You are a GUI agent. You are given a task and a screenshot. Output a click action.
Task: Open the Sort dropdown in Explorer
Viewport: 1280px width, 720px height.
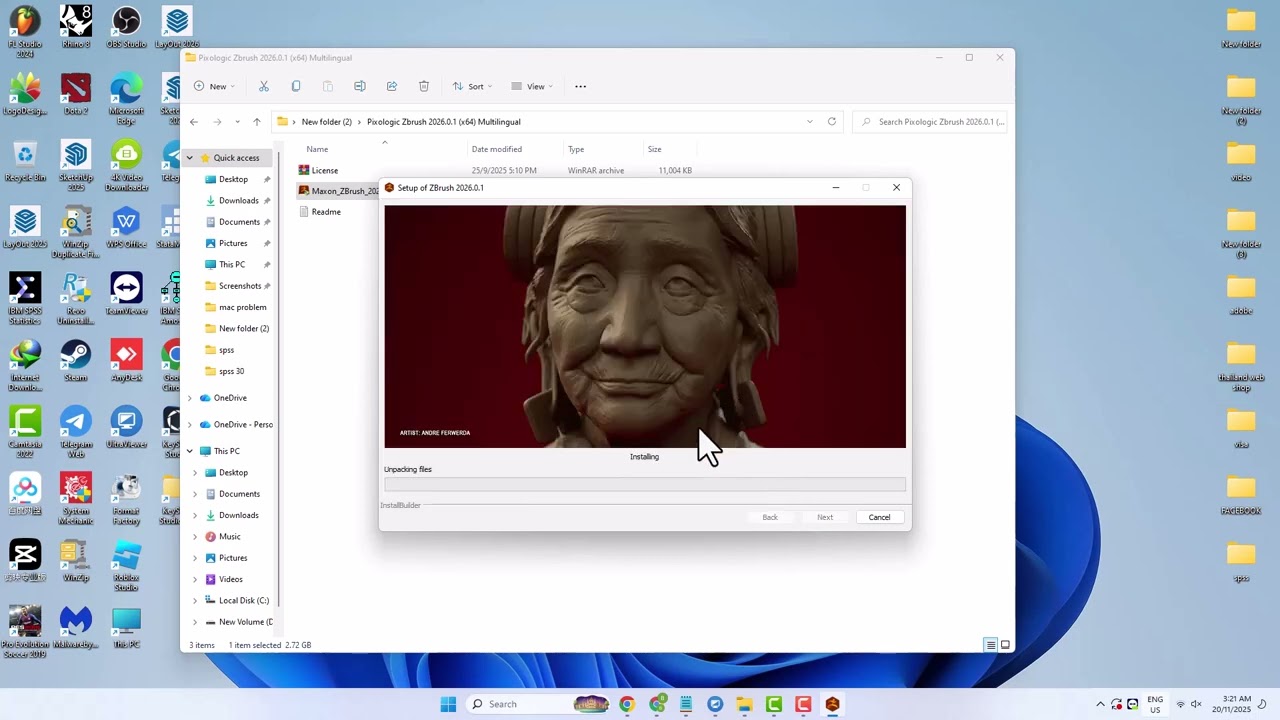tap(472, 86)
